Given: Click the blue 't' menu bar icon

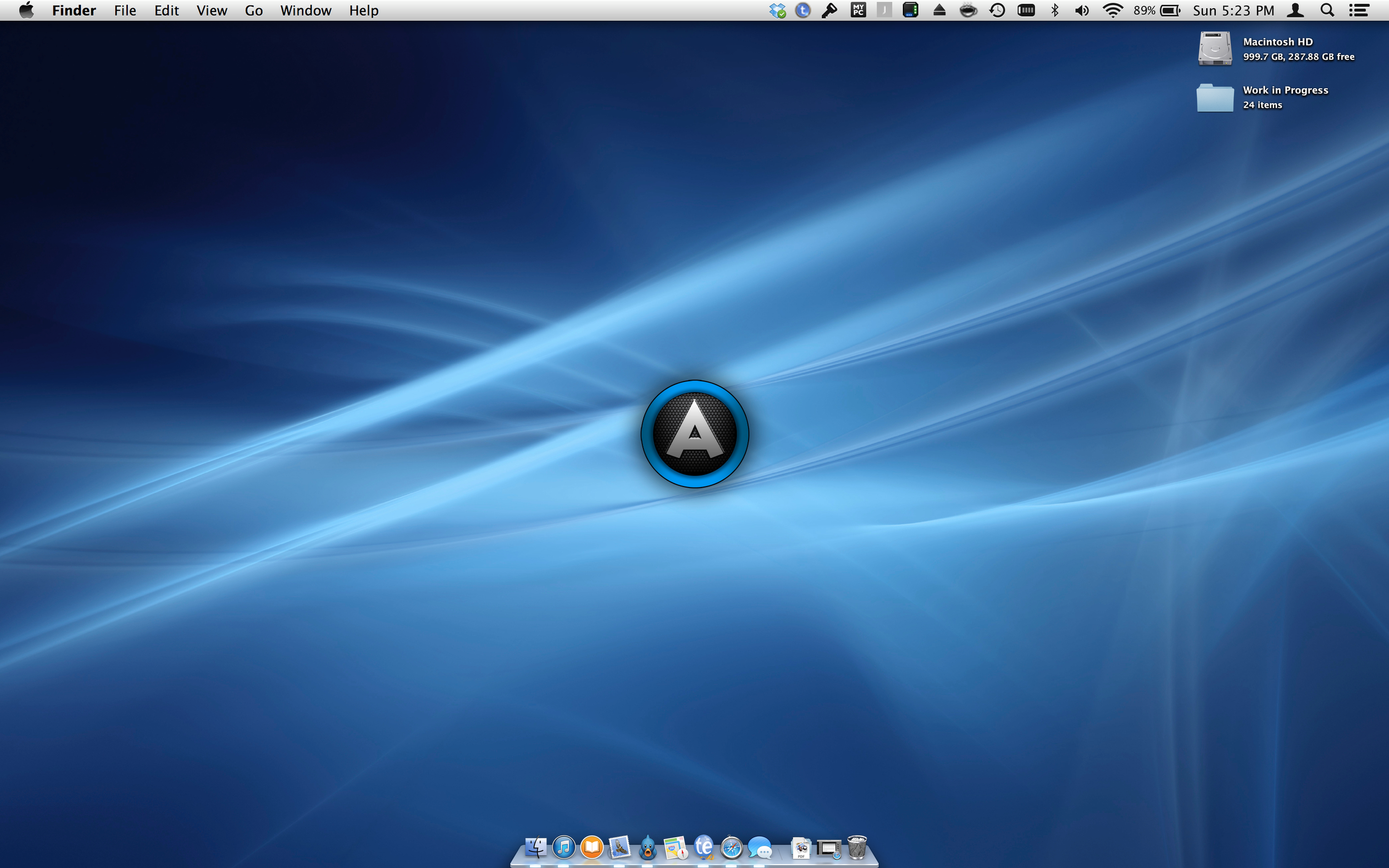Looking at the screenshot, I should (803, 11).
